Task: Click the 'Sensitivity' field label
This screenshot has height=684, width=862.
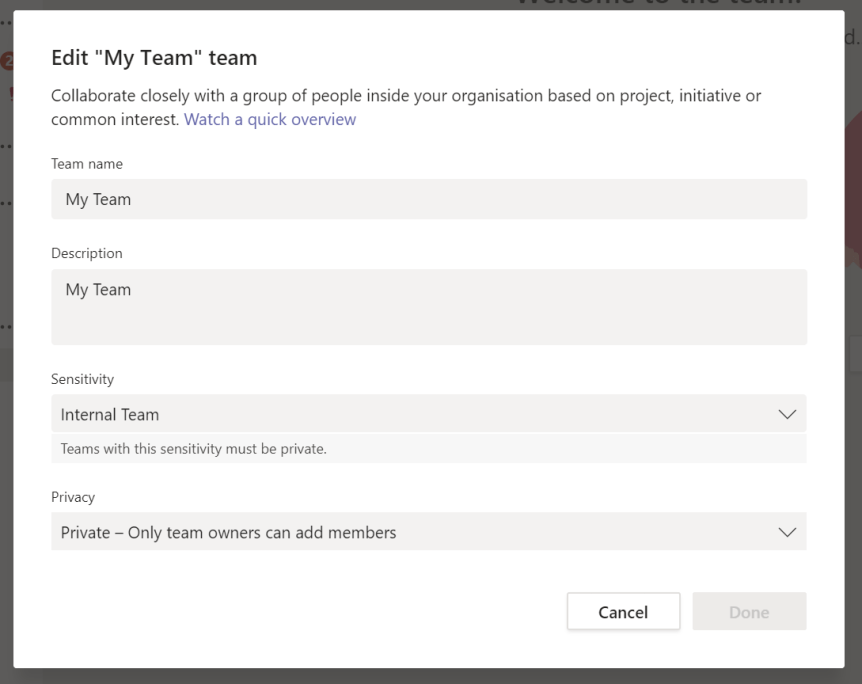Action: [x=82, y=379]
